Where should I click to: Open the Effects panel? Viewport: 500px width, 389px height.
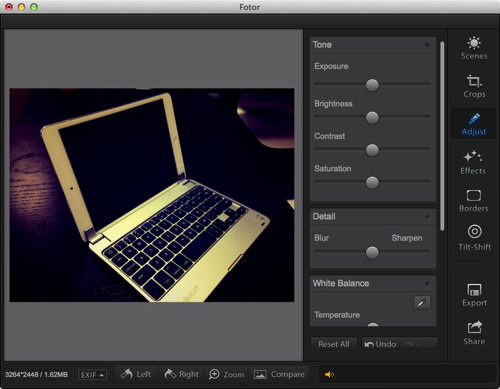point(473,163)
